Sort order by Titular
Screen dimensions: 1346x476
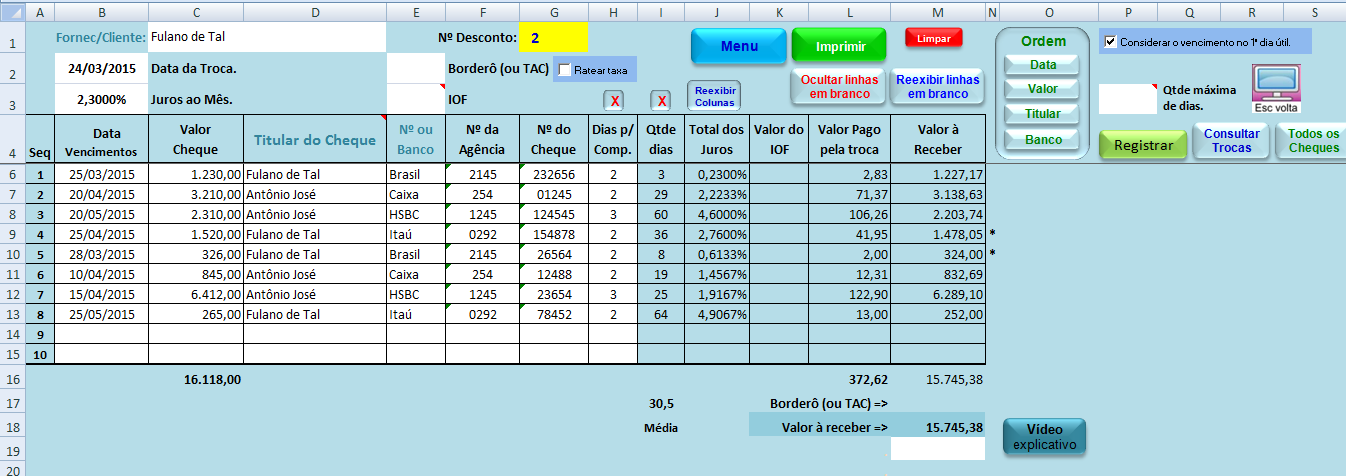pos(1043,114)
